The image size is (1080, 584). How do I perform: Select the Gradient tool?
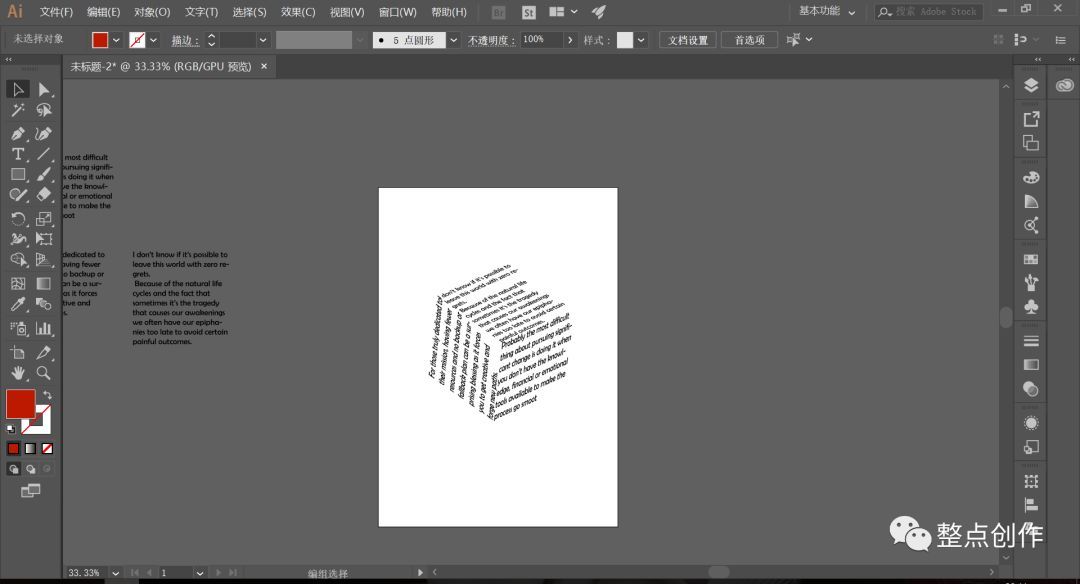43,283
